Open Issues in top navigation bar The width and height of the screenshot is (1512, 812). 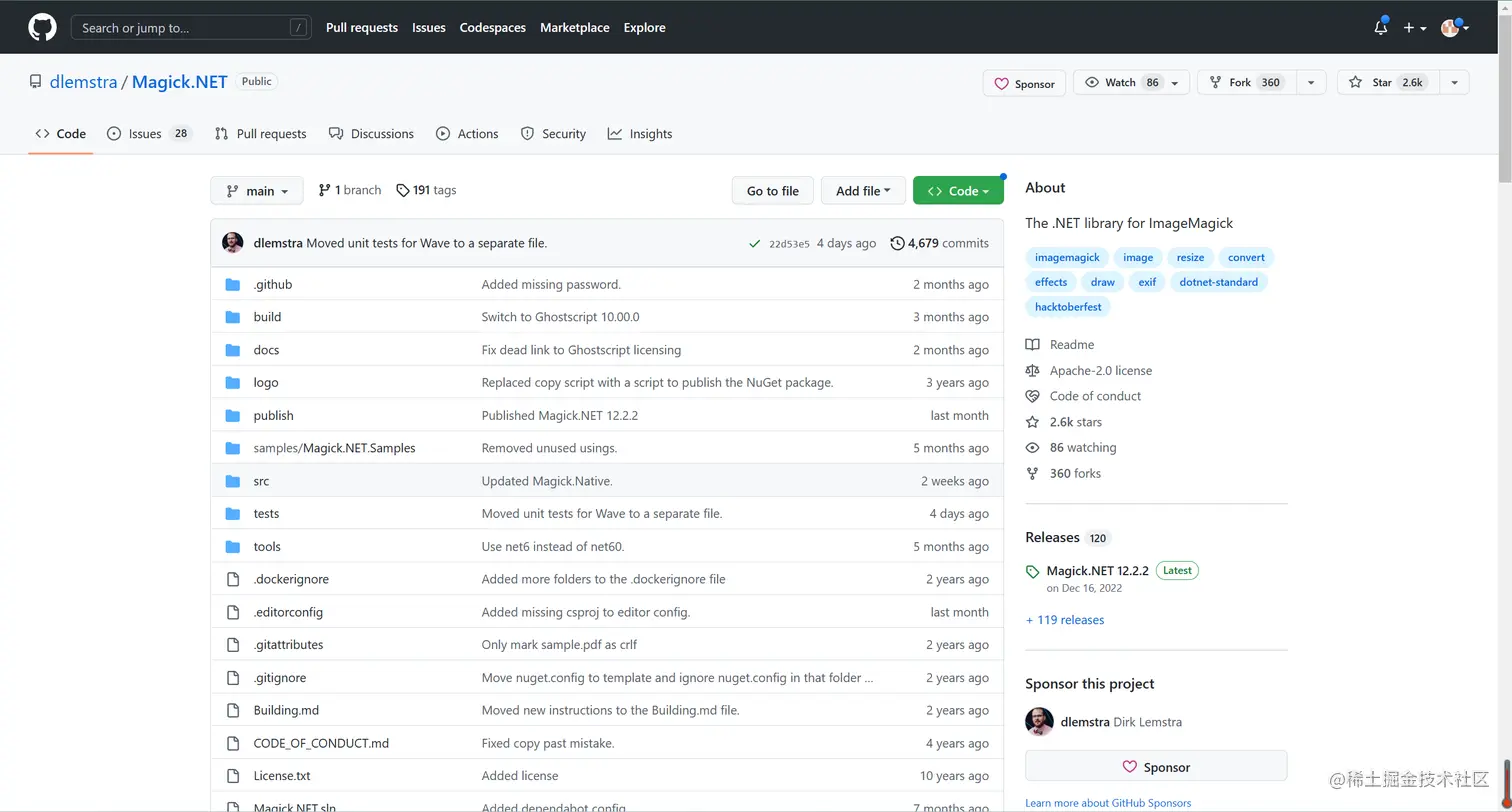(429, 28)
